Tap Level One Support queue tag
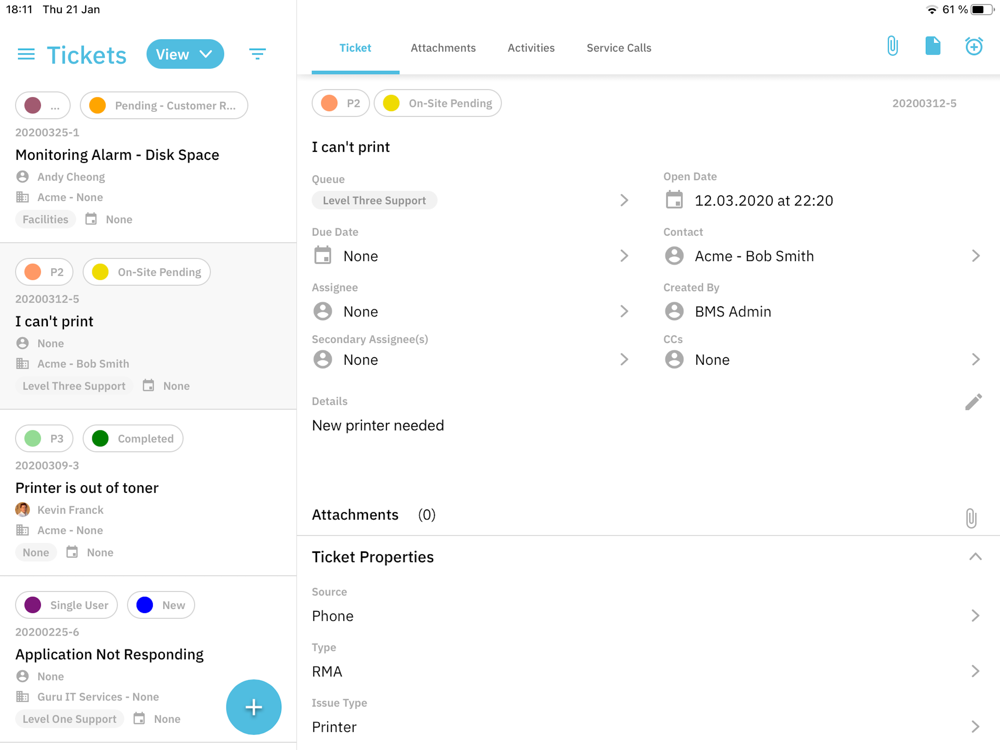This screenshot has width=1000, height=750. coord(70,719)
